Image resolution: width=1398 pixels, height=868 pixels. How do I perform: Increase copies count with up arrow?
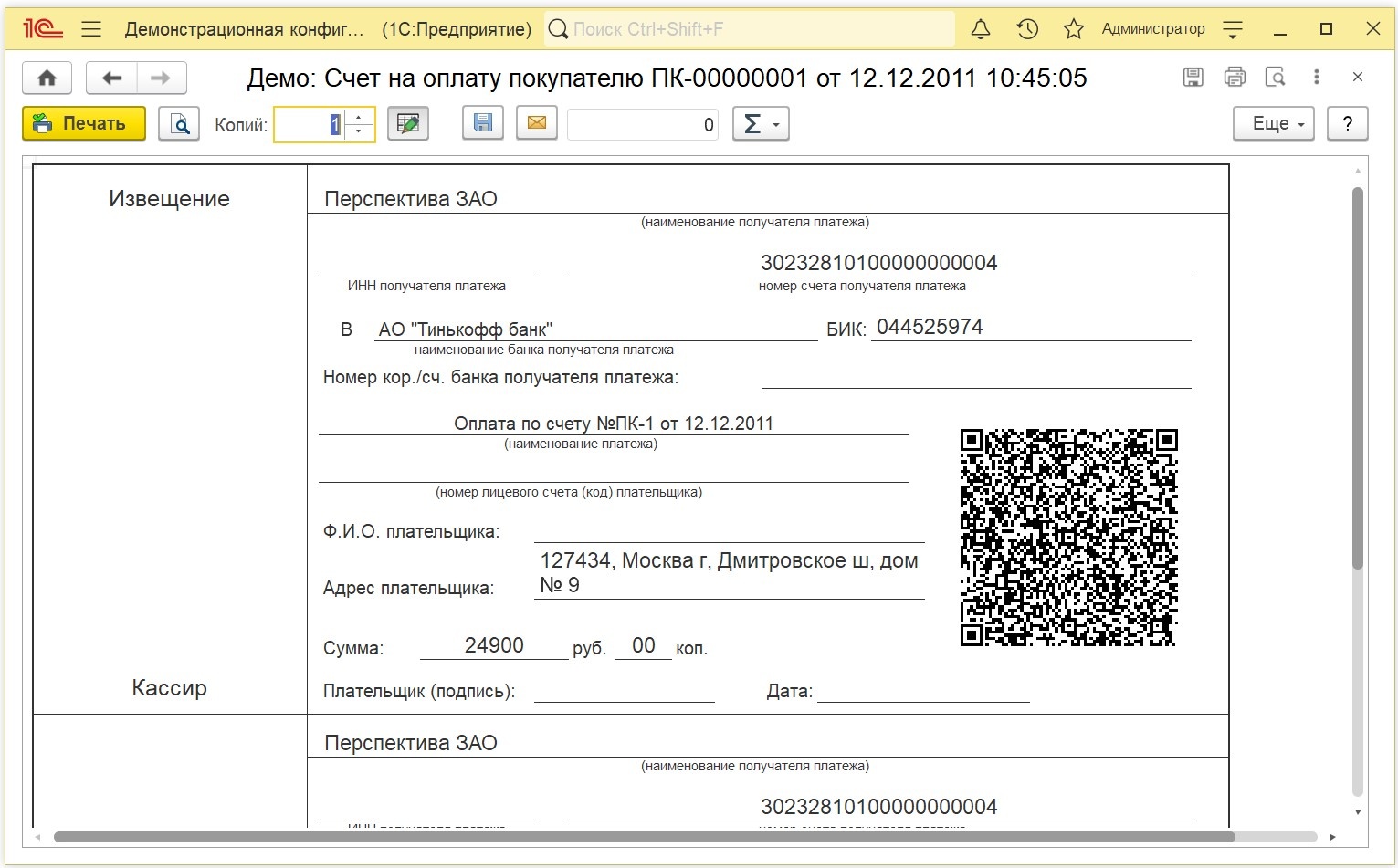click(x=359, y=117)
